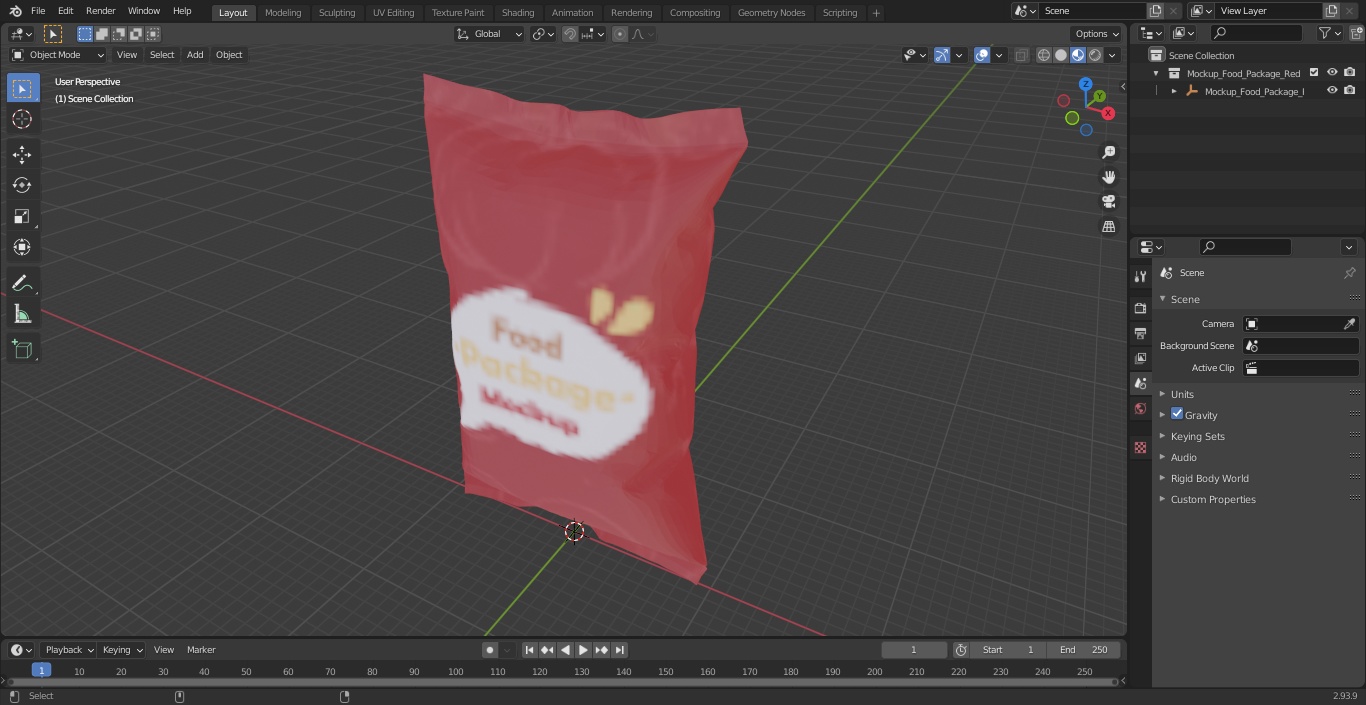Screen dimensions: 1366x705
Task: Switch to the Modeling workspace tab
Action: [283, 12]
